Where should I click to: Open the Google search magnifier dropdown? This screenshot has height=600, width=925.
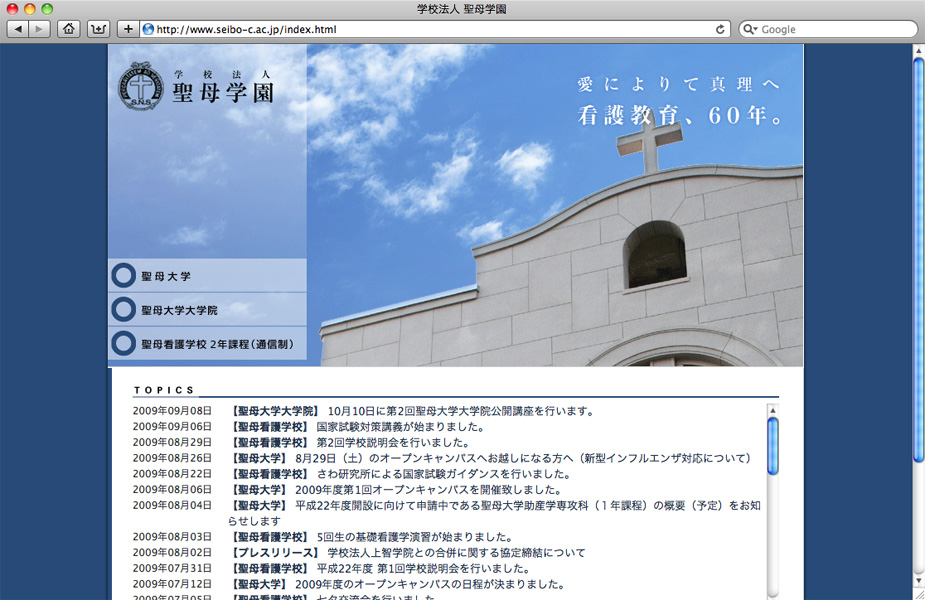[x=750, y=29]
